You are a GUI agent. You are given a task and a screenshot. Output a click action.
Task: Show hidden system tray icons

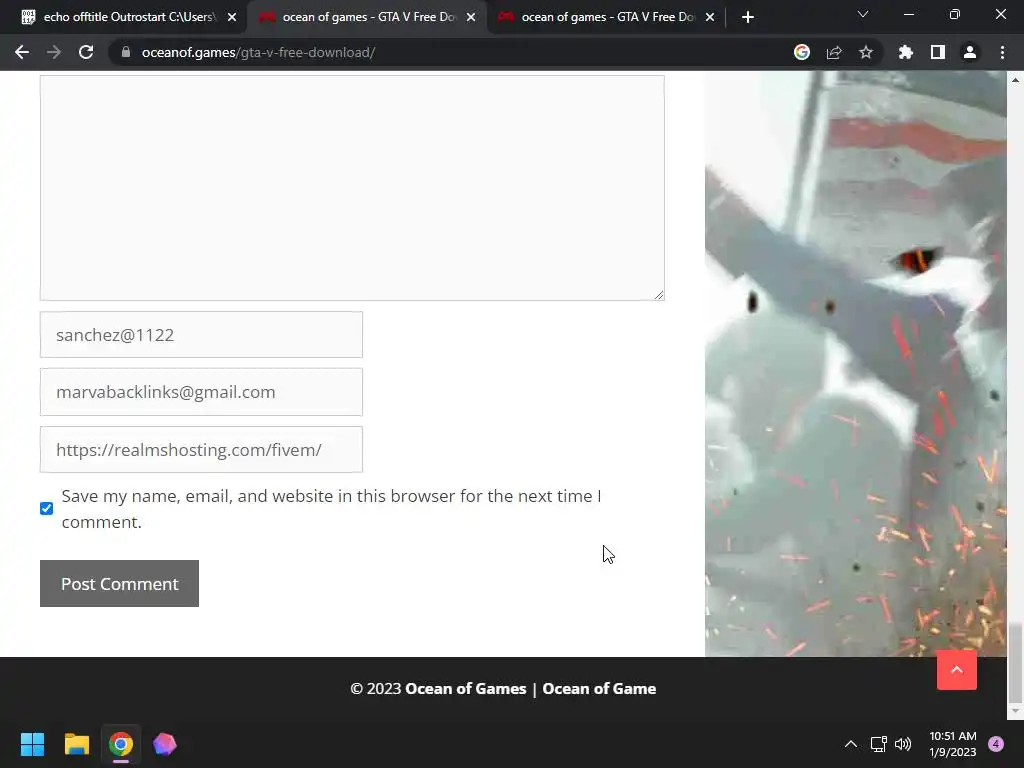pyautogui.click(x=851, y=744)
